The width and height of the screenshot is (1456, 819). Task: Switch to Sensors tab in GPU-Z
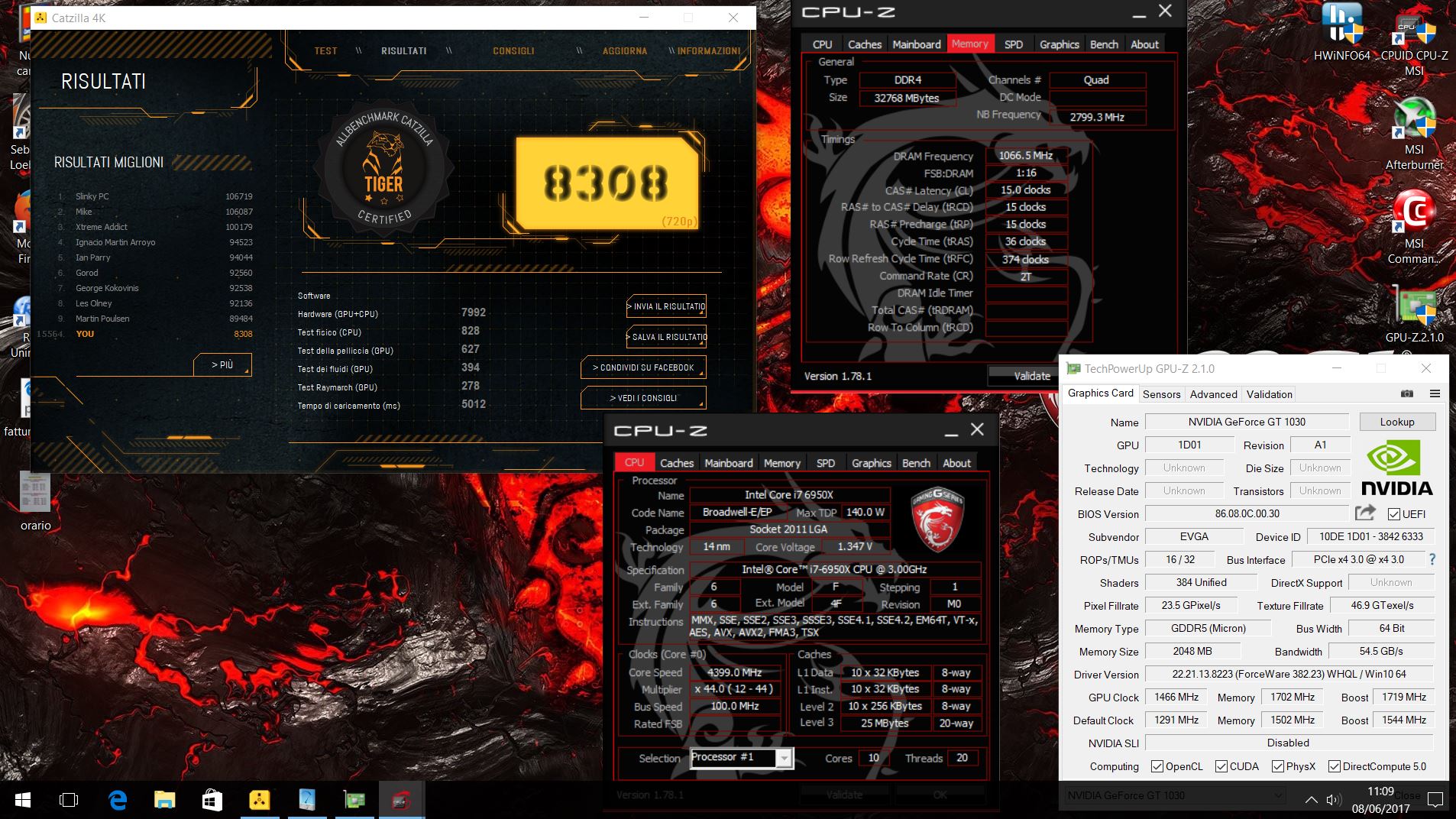point(1161,394)
